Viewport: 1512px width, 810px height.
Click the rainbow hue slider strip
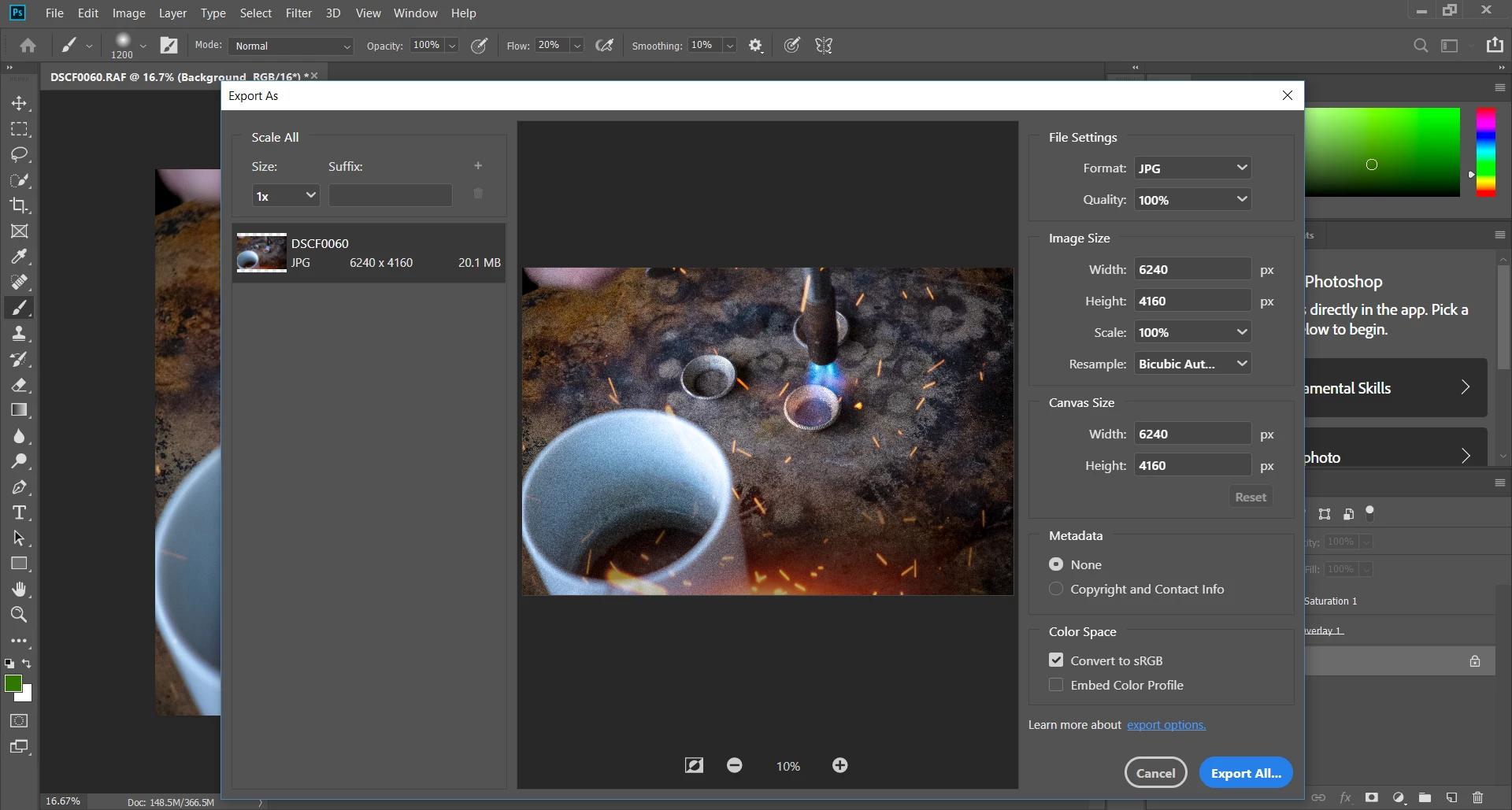point(1485,152)
